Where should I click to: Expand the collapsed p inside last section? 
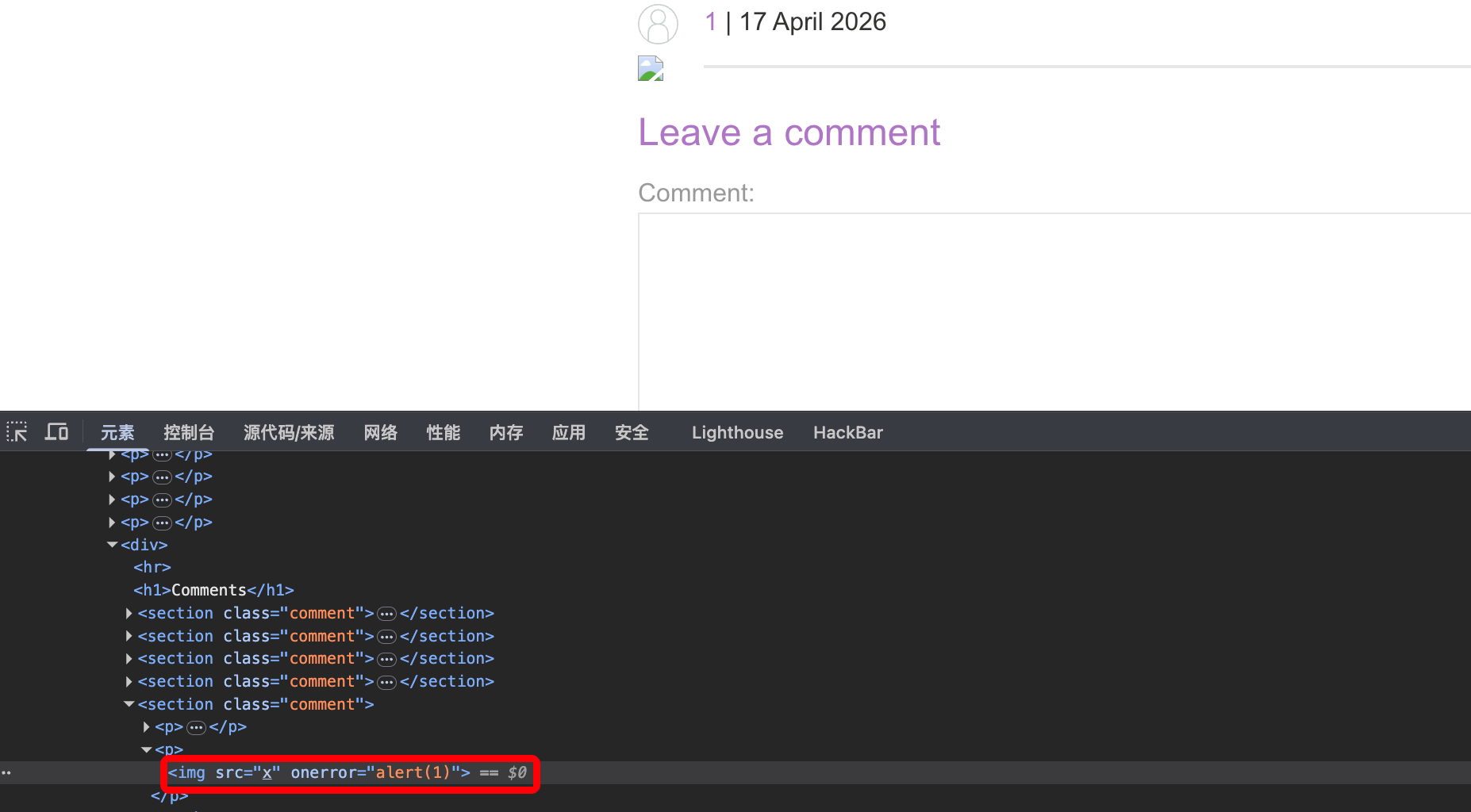coord(147,727)
